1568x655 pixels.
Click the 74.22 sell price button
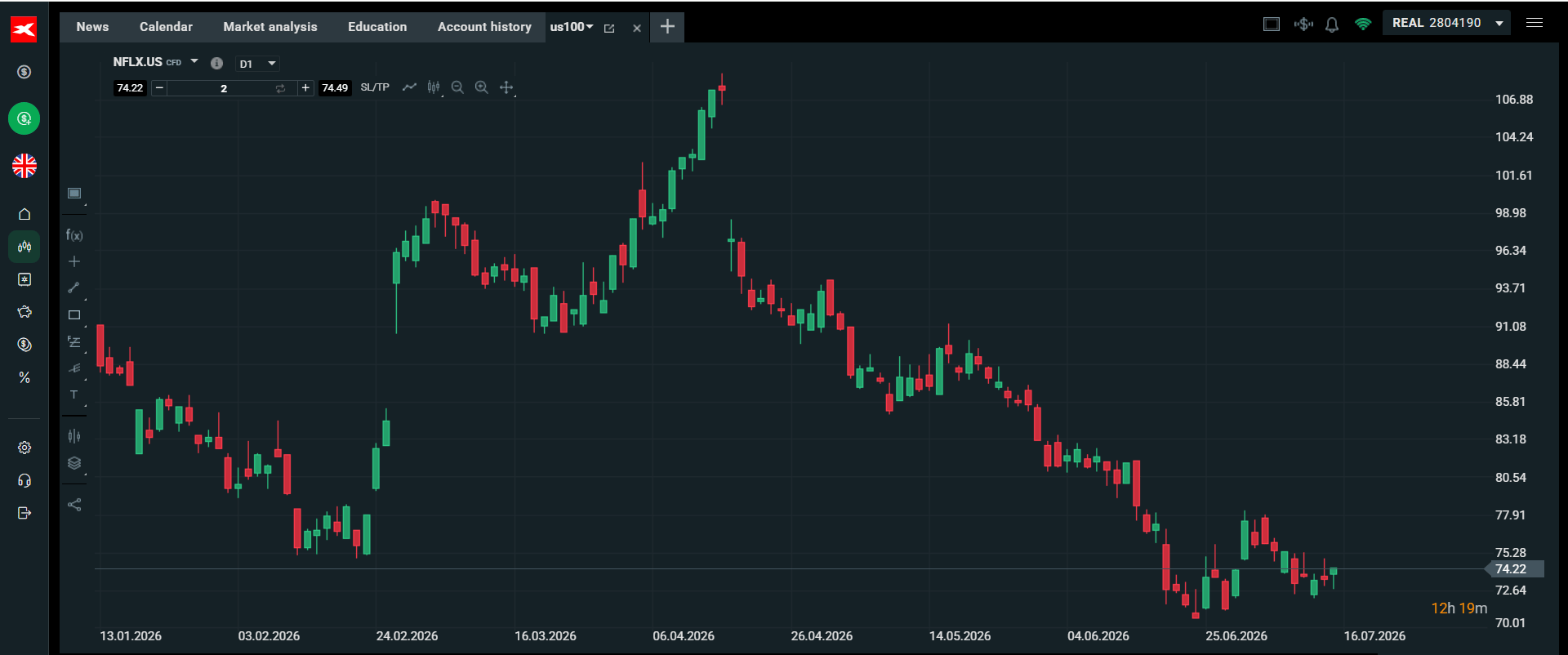130,88
